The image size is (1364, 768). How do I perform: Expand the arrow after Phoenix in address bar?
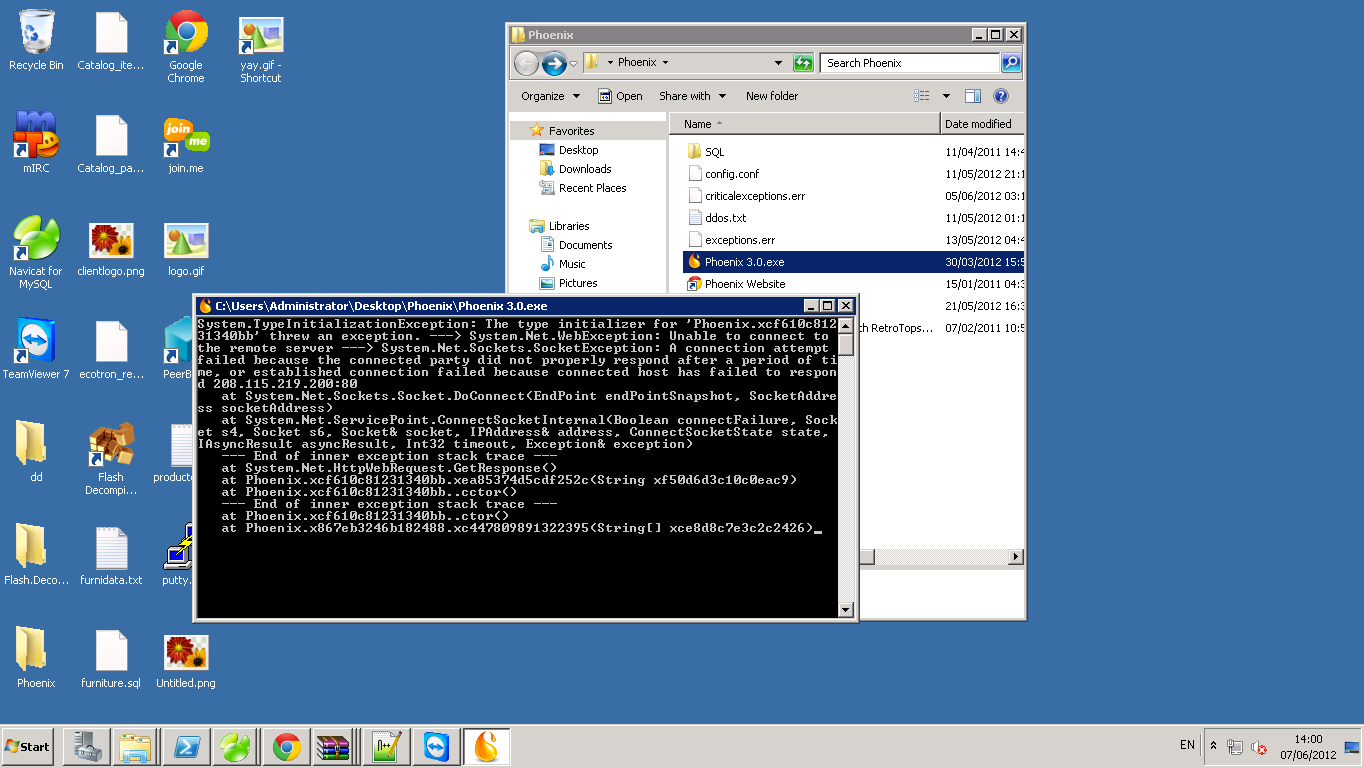[665, 63]
